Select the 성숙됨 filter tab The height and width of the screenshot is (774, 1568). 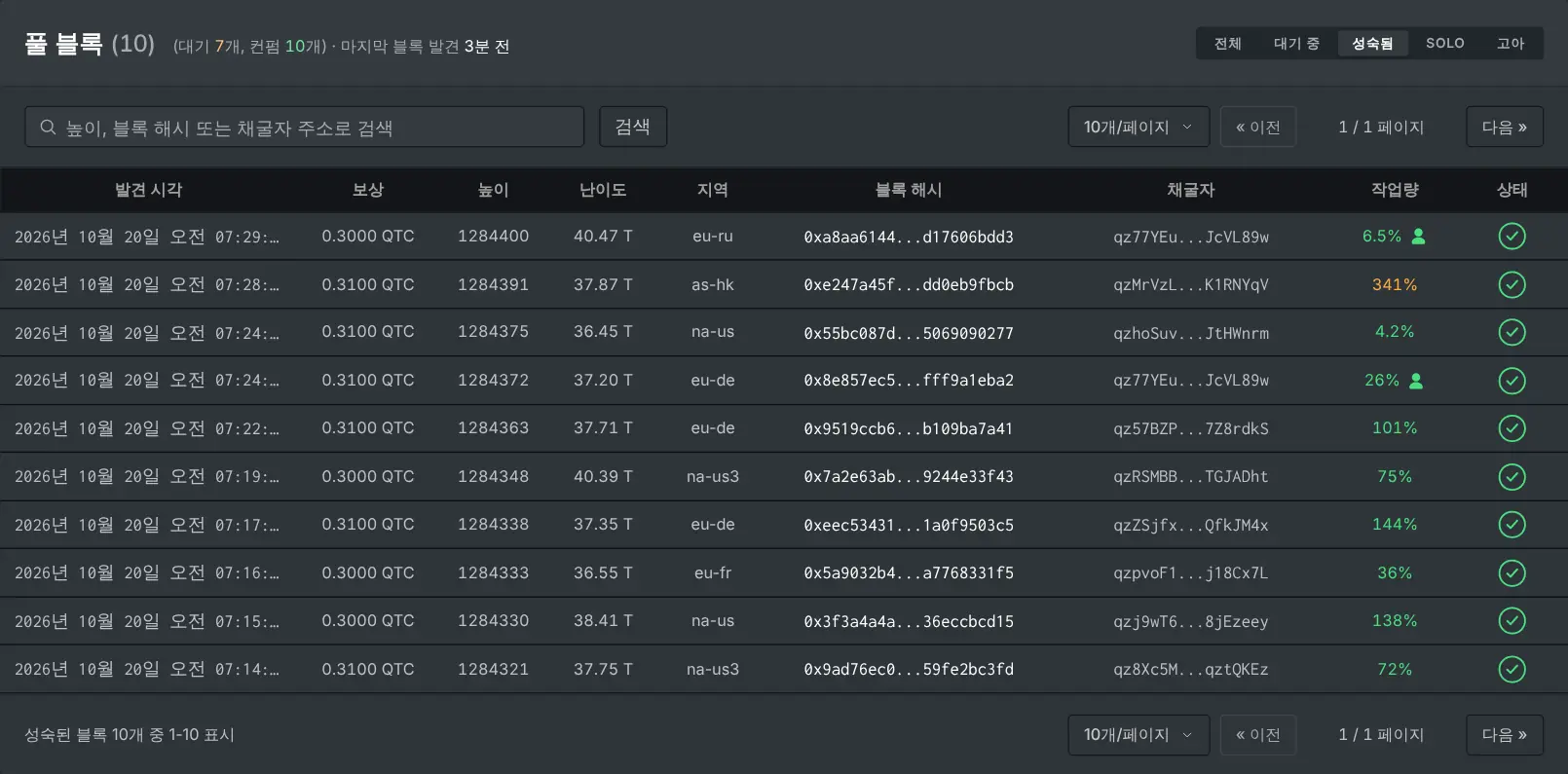click(1372, 44)
